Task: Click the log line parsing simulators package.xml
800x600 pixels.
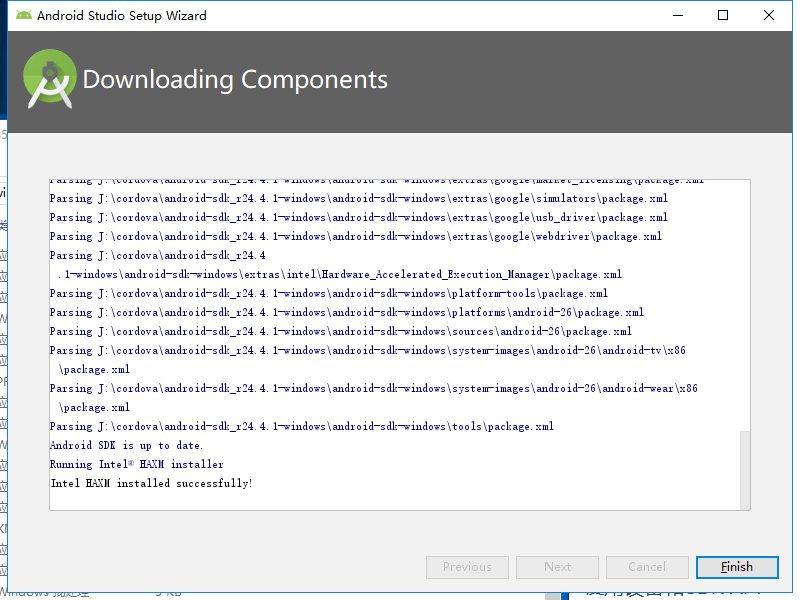Action: [359, 198]
